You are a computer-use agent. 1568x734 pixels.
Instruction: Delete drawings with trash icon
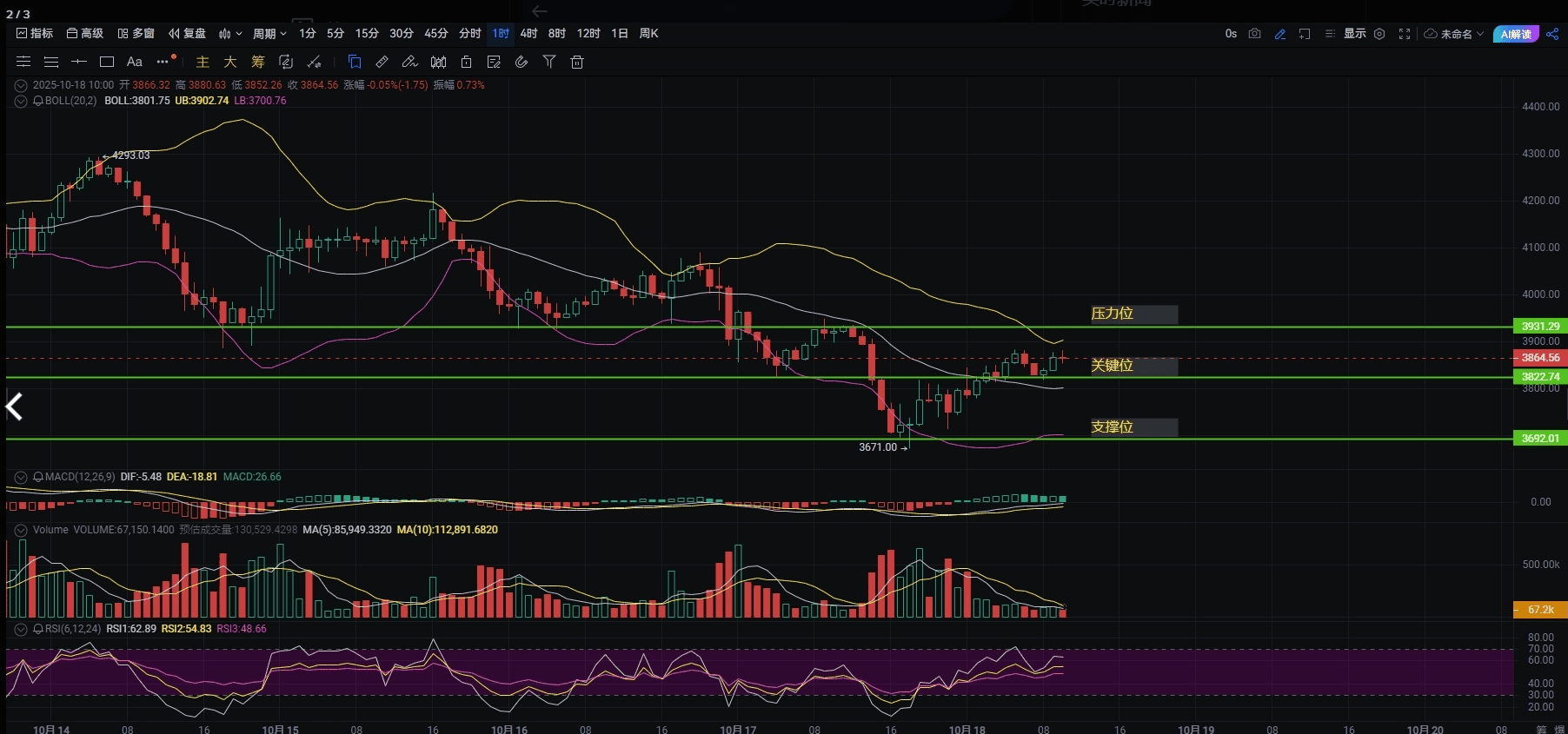[577, 62]
